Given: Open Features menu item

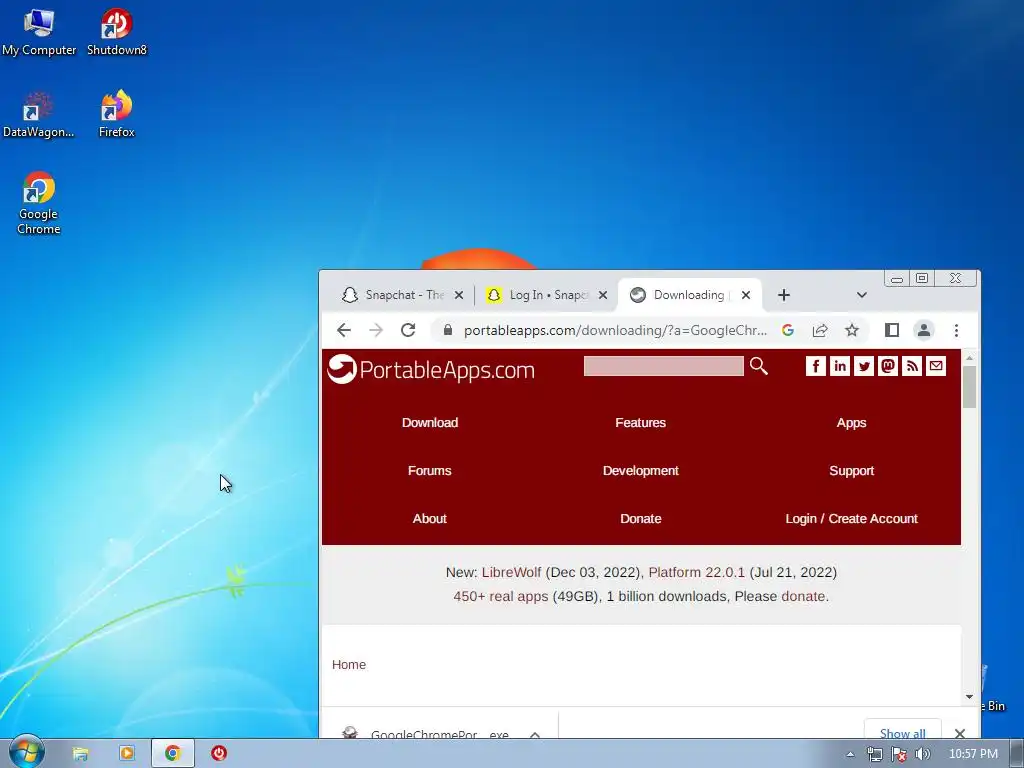Looking at the screenshot, I should pyautogui.click(x=641, y=423).
